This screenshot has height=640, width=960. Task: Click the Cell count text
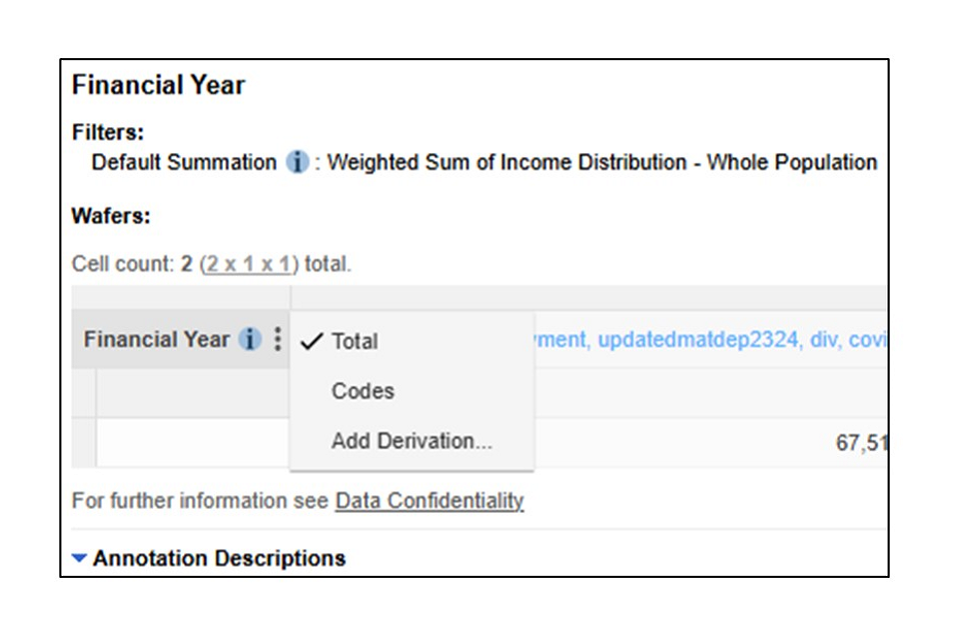(x=125, y=265)
